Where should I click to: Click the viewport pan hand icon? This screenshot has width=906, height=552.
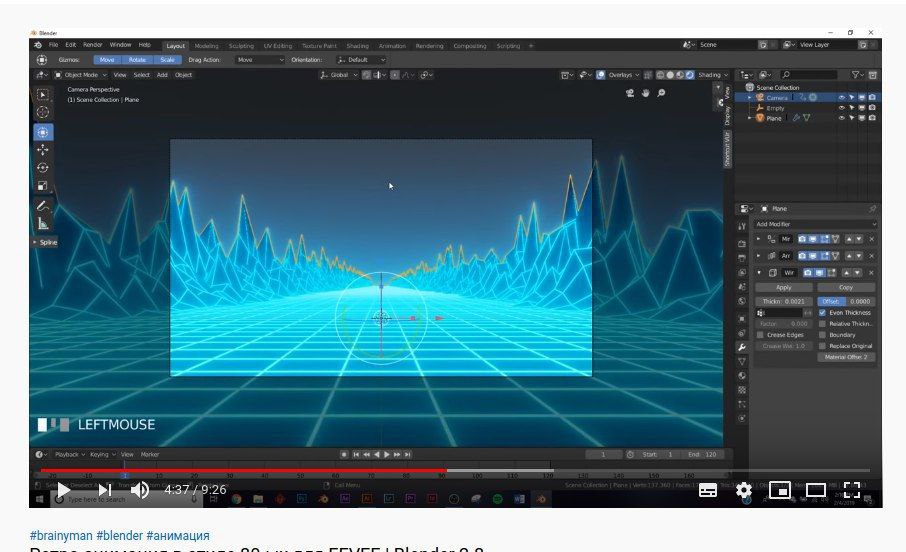tap(645, 93)
